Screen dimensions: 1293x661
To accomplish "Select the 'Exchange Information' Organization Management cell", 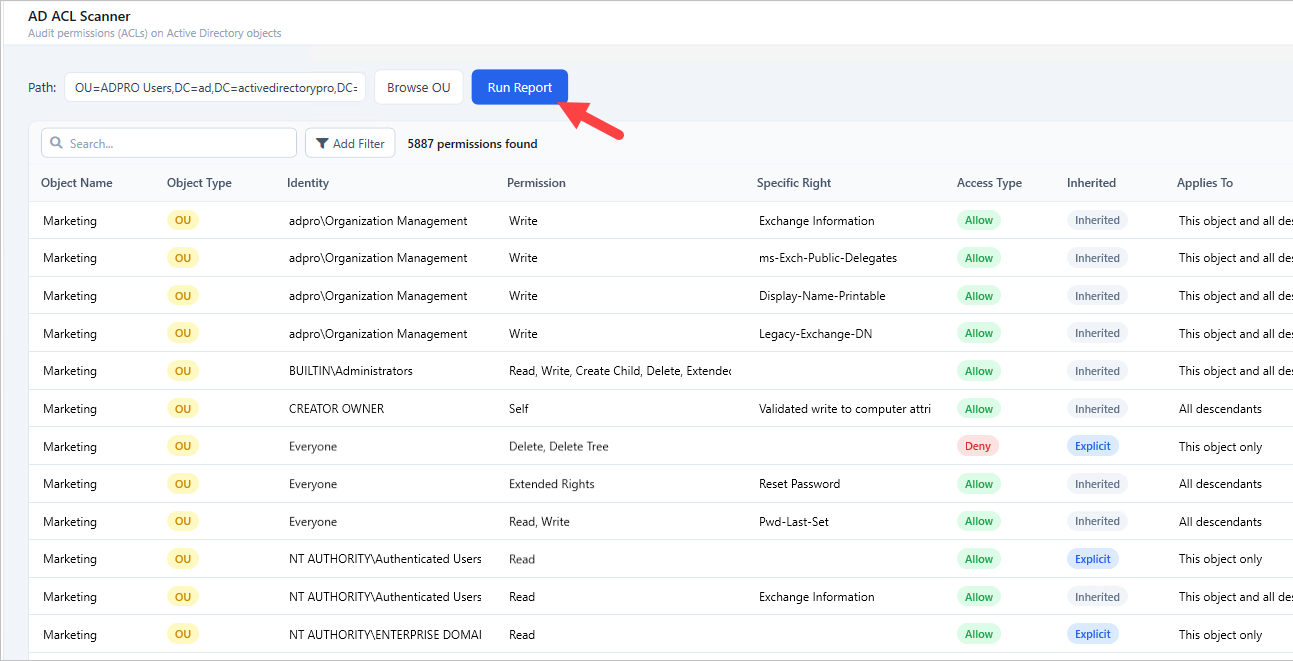I will point(817,221).
